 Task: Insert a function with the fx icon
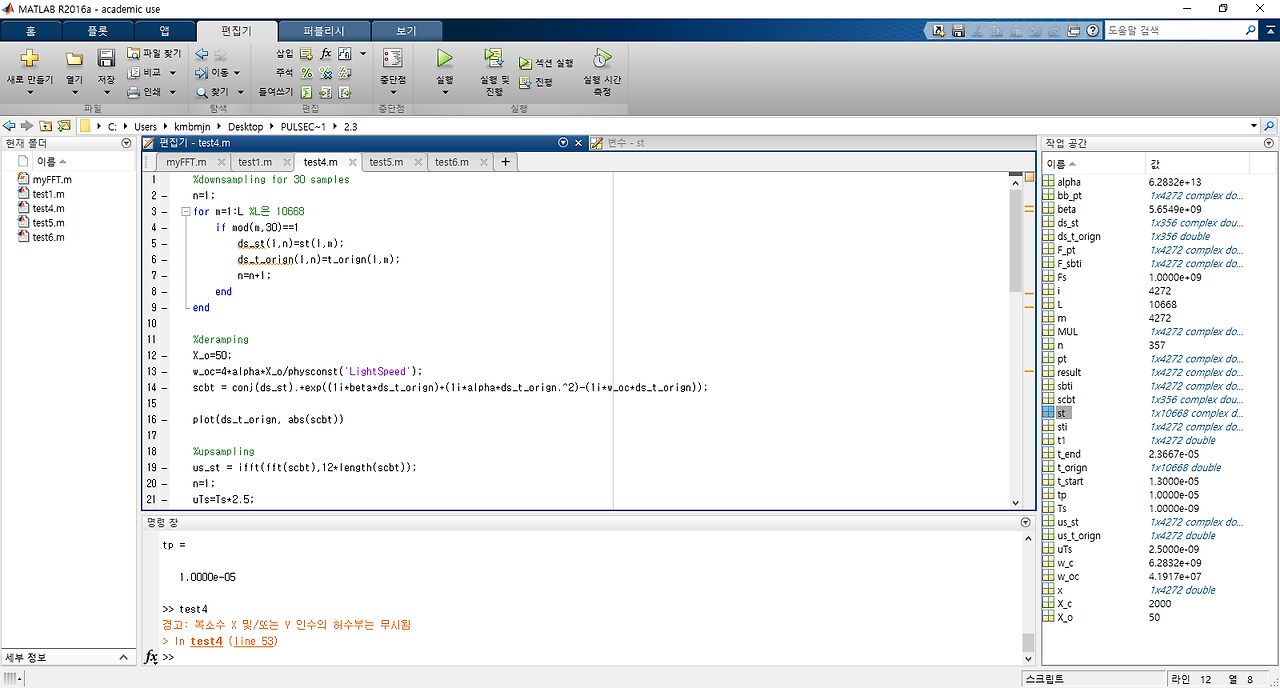point(326,53)
